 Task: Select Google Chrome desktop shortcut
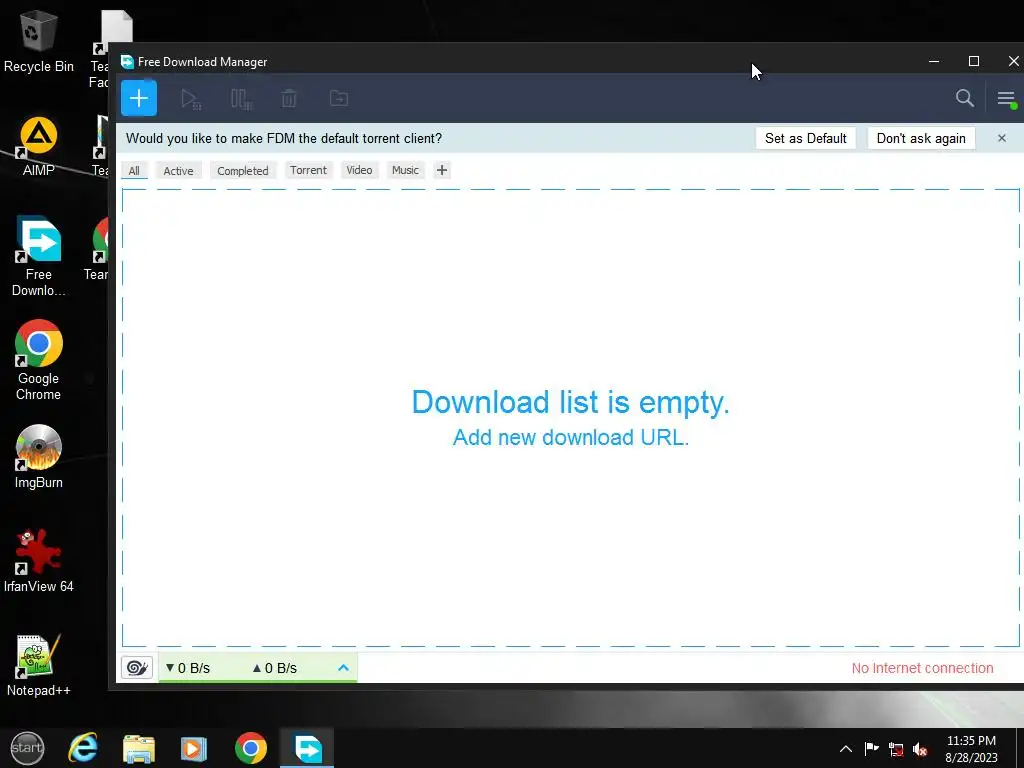[39, 360]
